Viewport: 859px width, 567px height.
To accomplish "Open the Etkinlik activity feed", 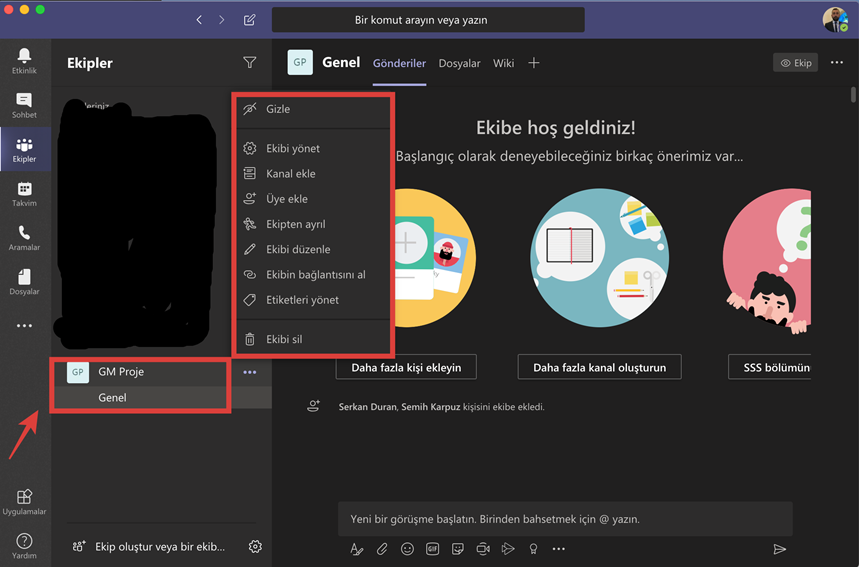I will pyautogui.click(x=24, y=61).
